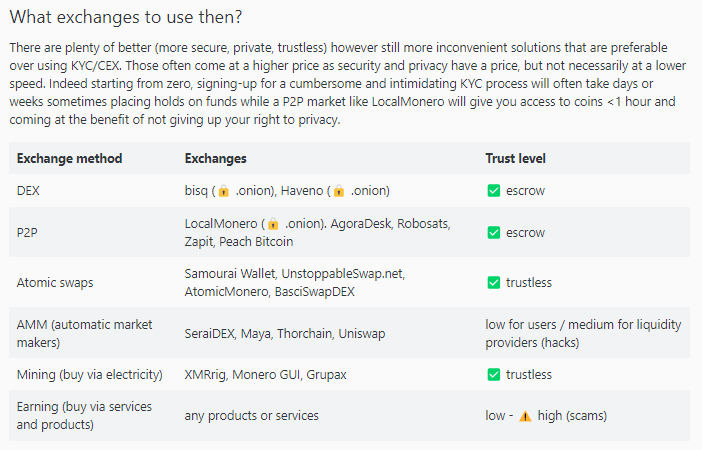Image resolution: width=702 pixels, height=450 pixels.
Task: Open the bisq exchange link
Action: click(196, 191)
